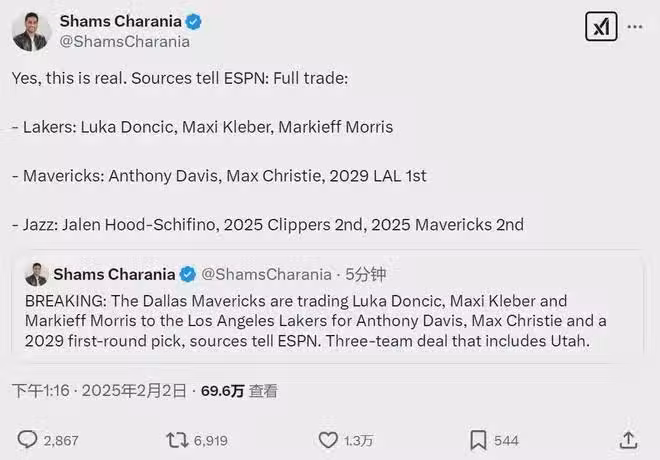Viewport: 660px width, 460px height.
Task: Click the 2,867 reply count
Action: [x=61, y=440]
